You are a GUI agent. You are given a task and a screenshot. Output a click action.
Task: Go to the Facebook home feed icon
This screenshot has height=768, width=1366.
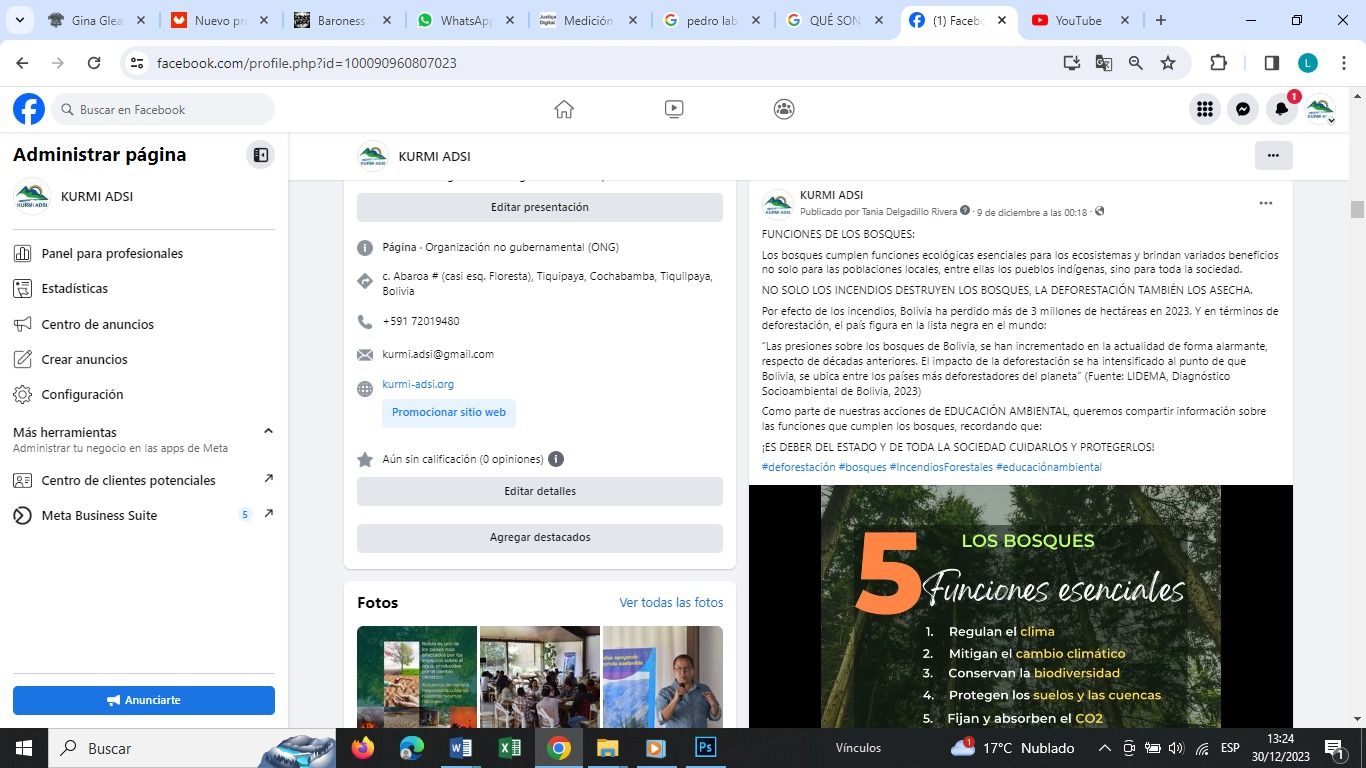[564, 109]
